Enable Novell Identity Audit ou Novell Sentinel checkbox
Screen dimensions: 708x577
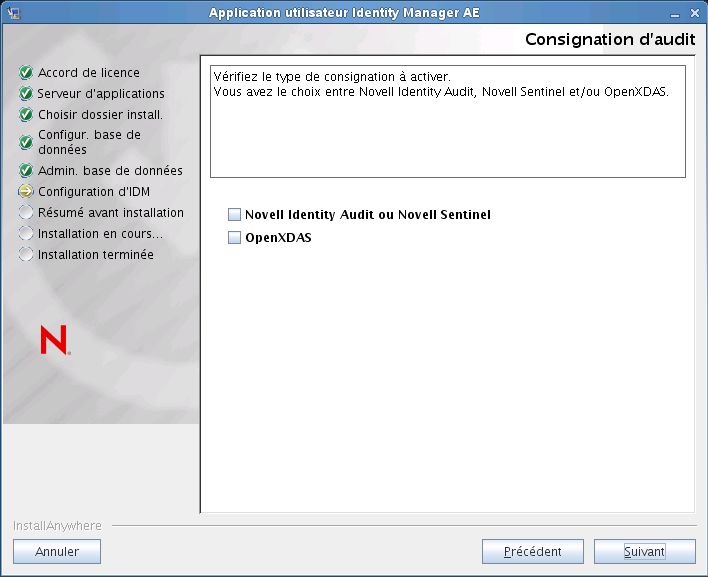click(234, 214)
